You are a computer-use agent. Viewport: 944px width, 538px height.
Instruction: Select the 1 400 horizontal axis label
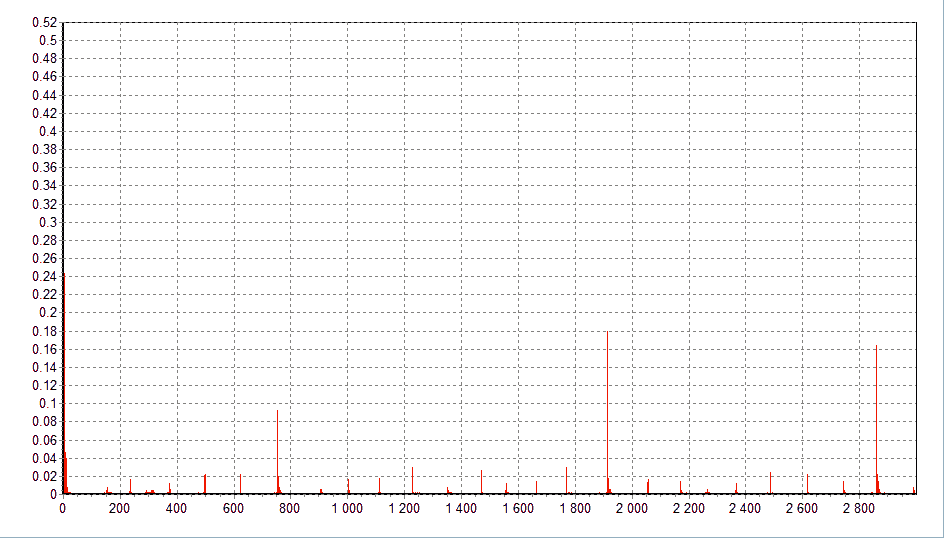coord(461,509)
